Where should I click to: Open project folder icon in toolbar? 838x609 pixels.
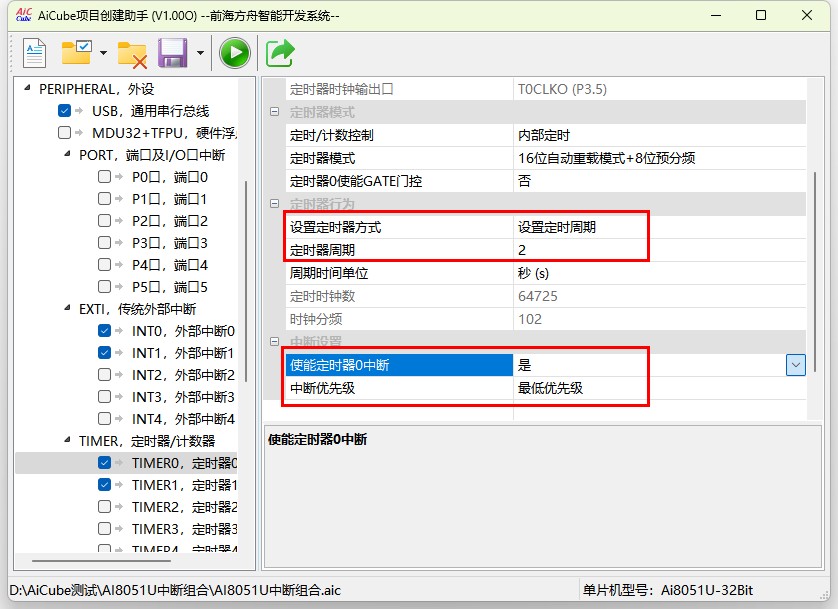tap(76, 52)
